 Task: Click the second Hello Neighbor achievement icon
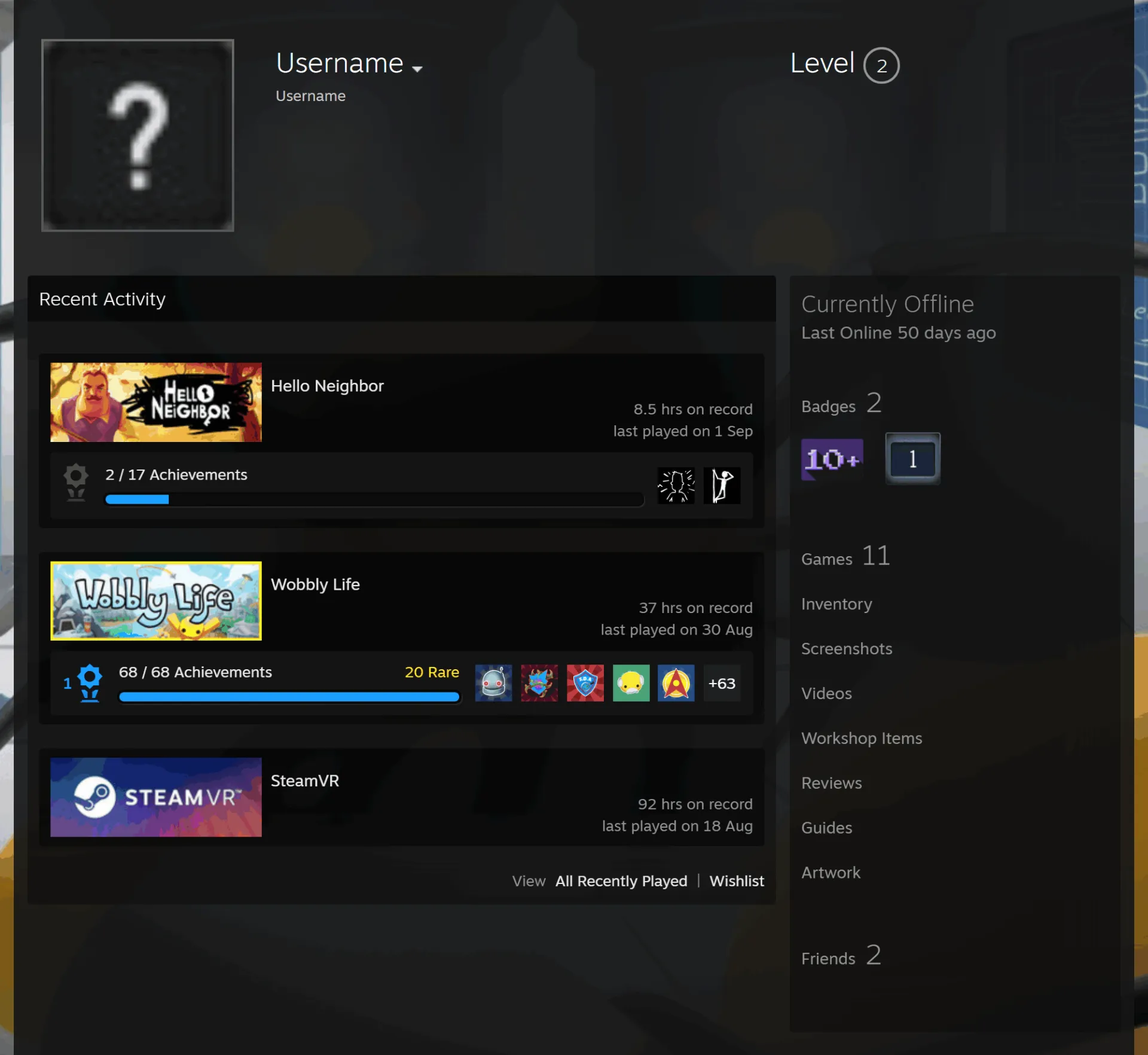722,486
